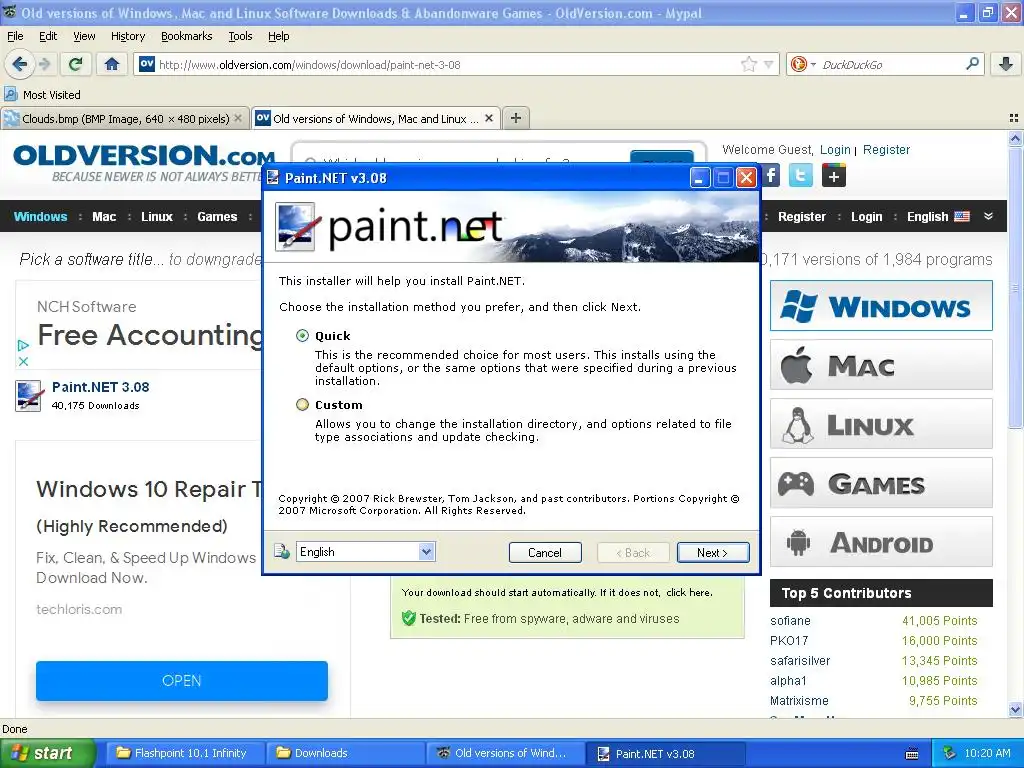Click the Games item in the site nav bar

pos(217,217)
